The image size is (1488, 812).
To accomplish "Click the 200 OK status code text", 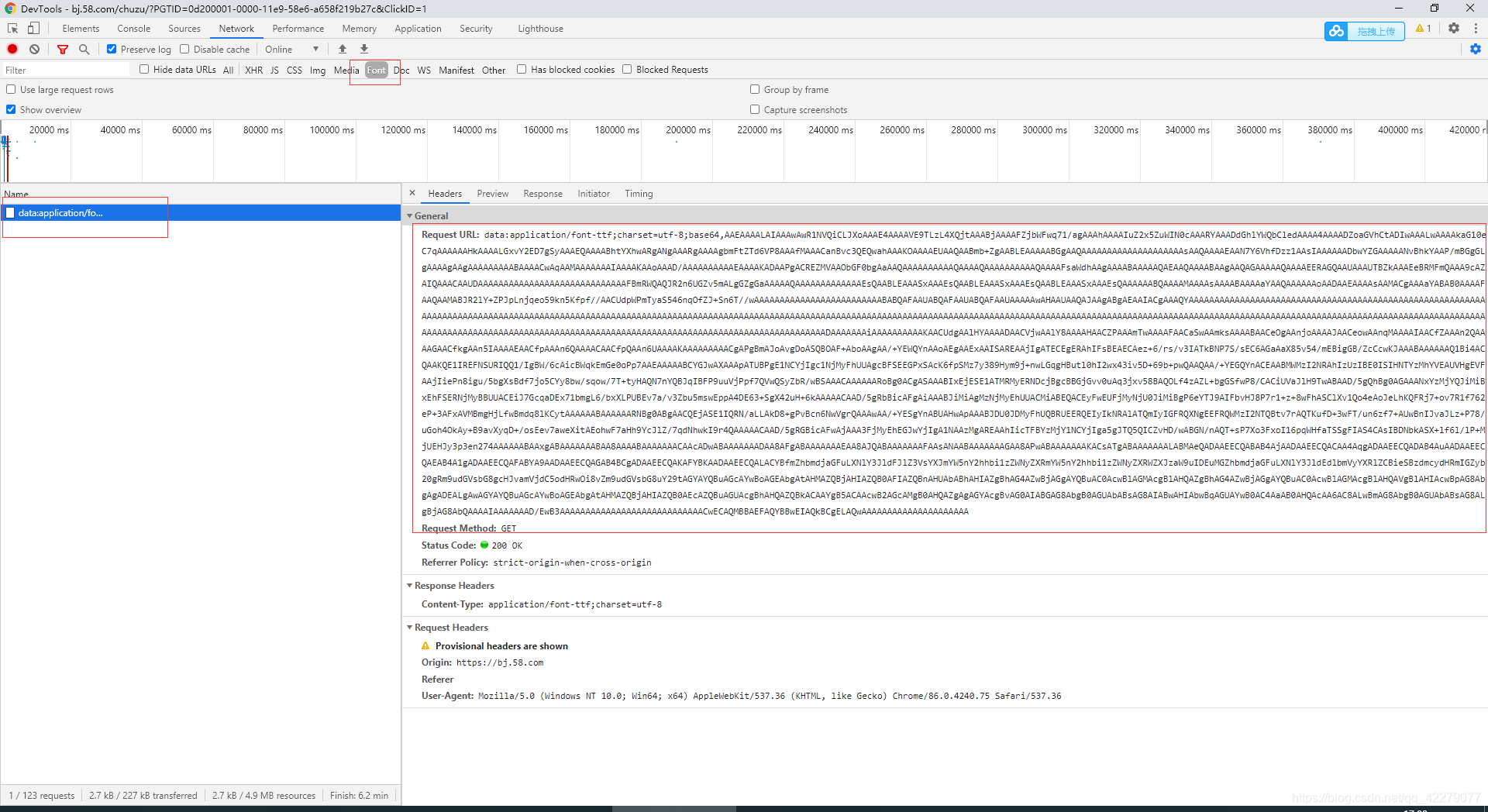I will 507,545.
